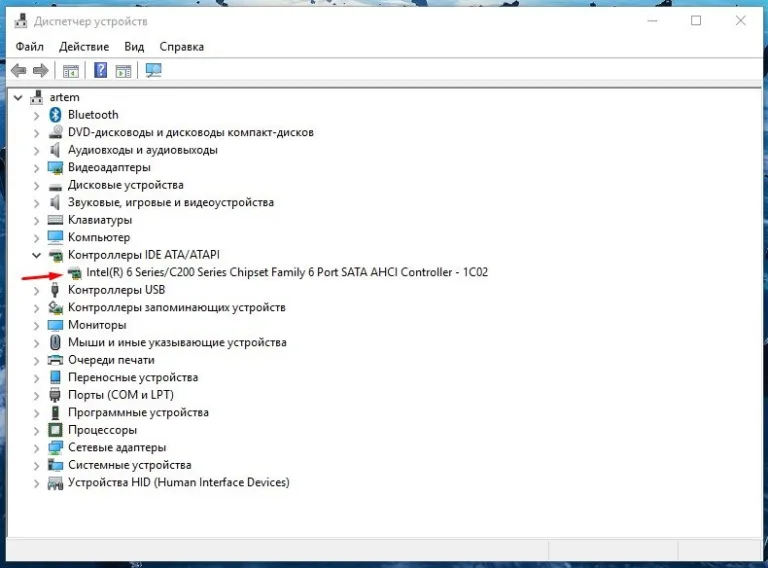Open the Файл menu
Image resolution: width=768 pixels, height=568 pixels.
(x=29, y=47)
